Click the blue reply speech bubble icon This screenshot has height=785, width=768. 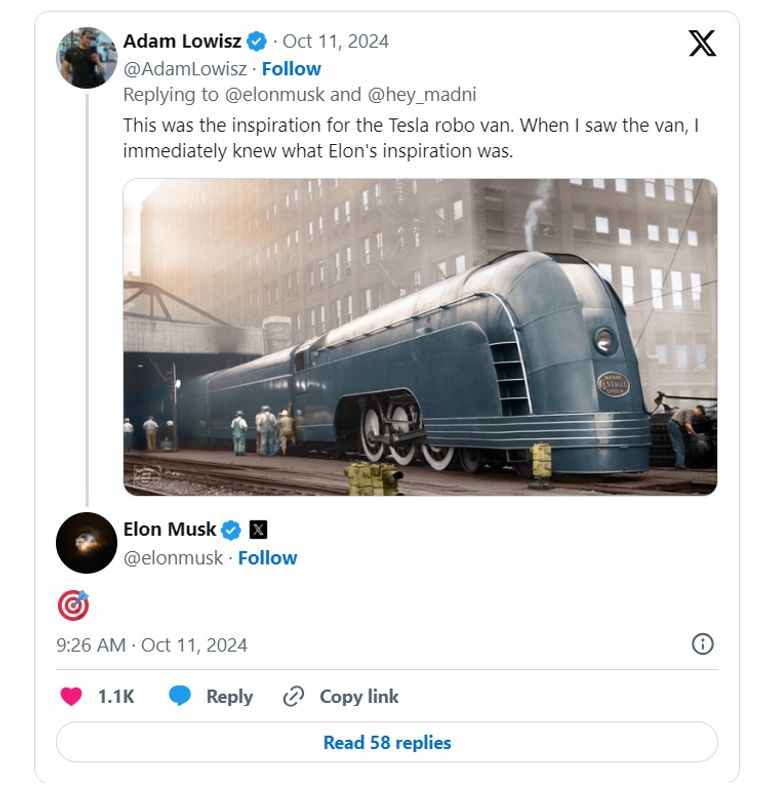point(180,697)
